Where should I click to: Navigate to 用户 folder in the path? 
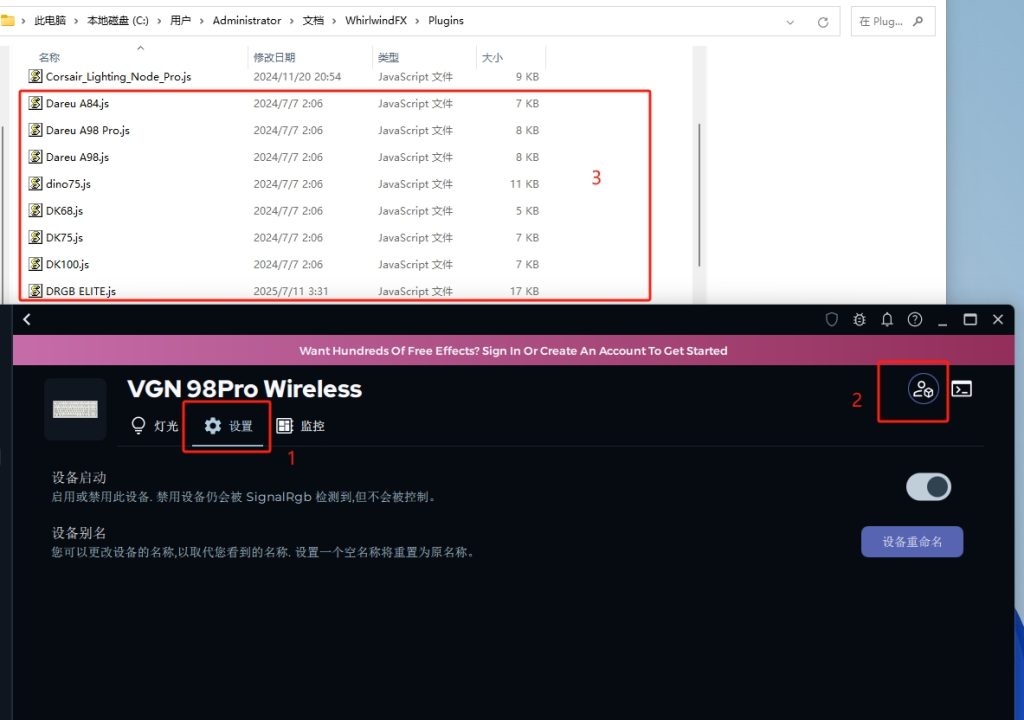(x=180, y=21)
